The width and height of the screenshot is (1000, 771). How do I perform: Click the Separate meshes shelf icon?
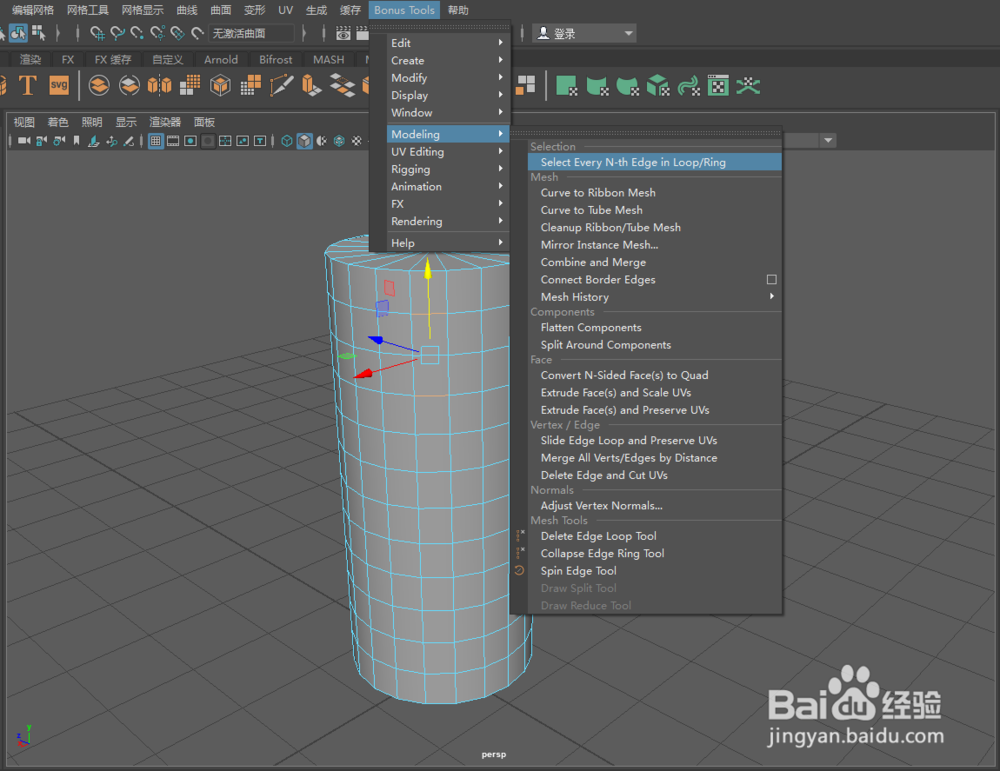coord(129,85)
